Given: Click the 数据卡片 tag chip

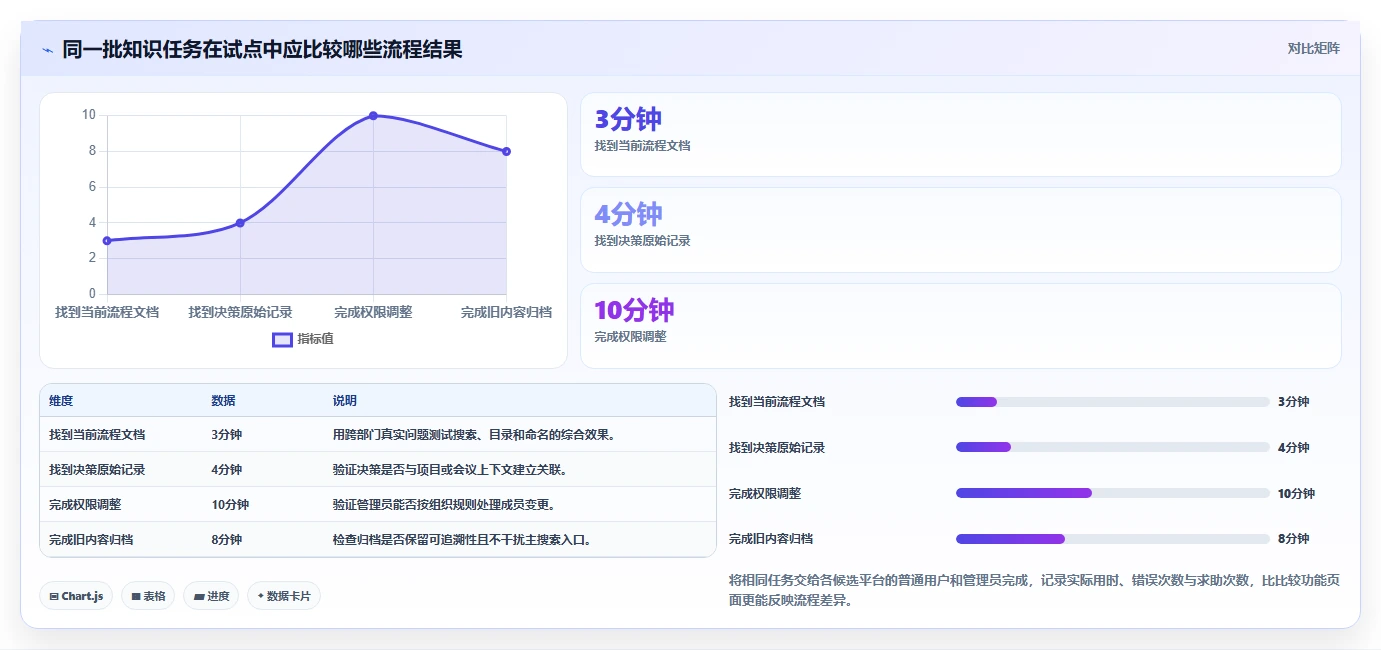Looking at the screenshot, I should coord(284,596).
